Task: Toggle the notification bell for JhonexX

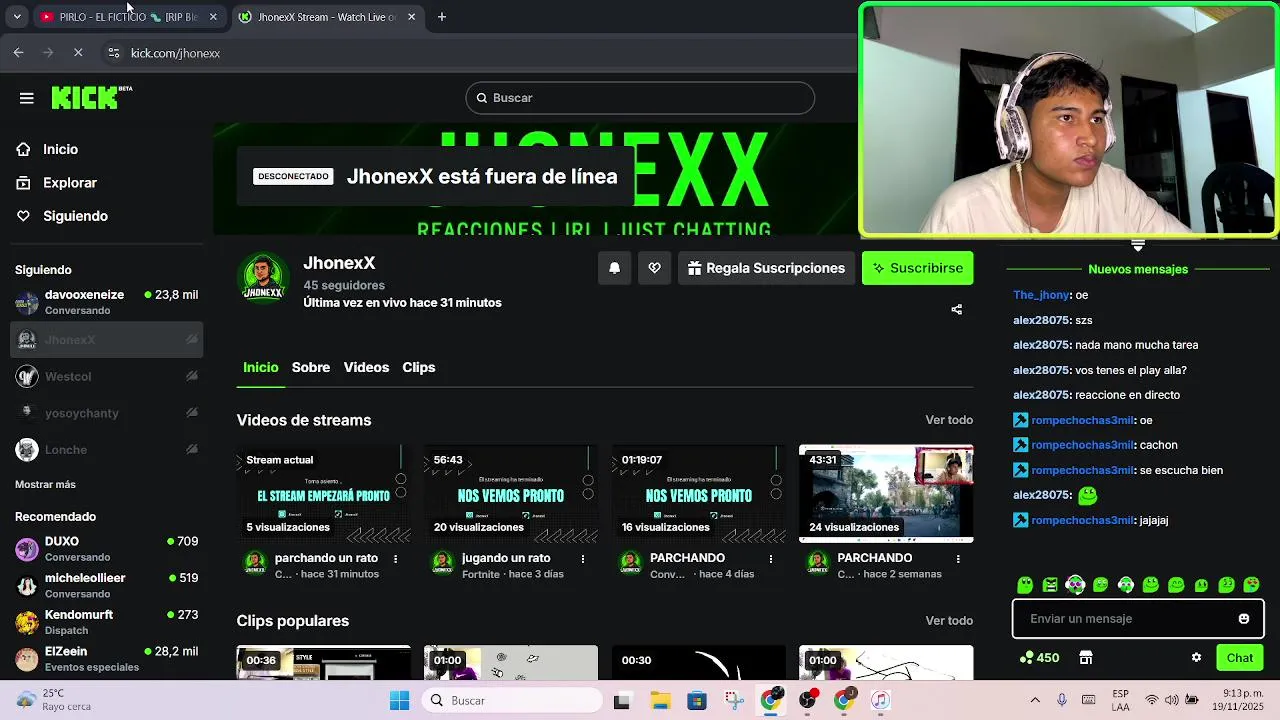Action: pos(614,268)
